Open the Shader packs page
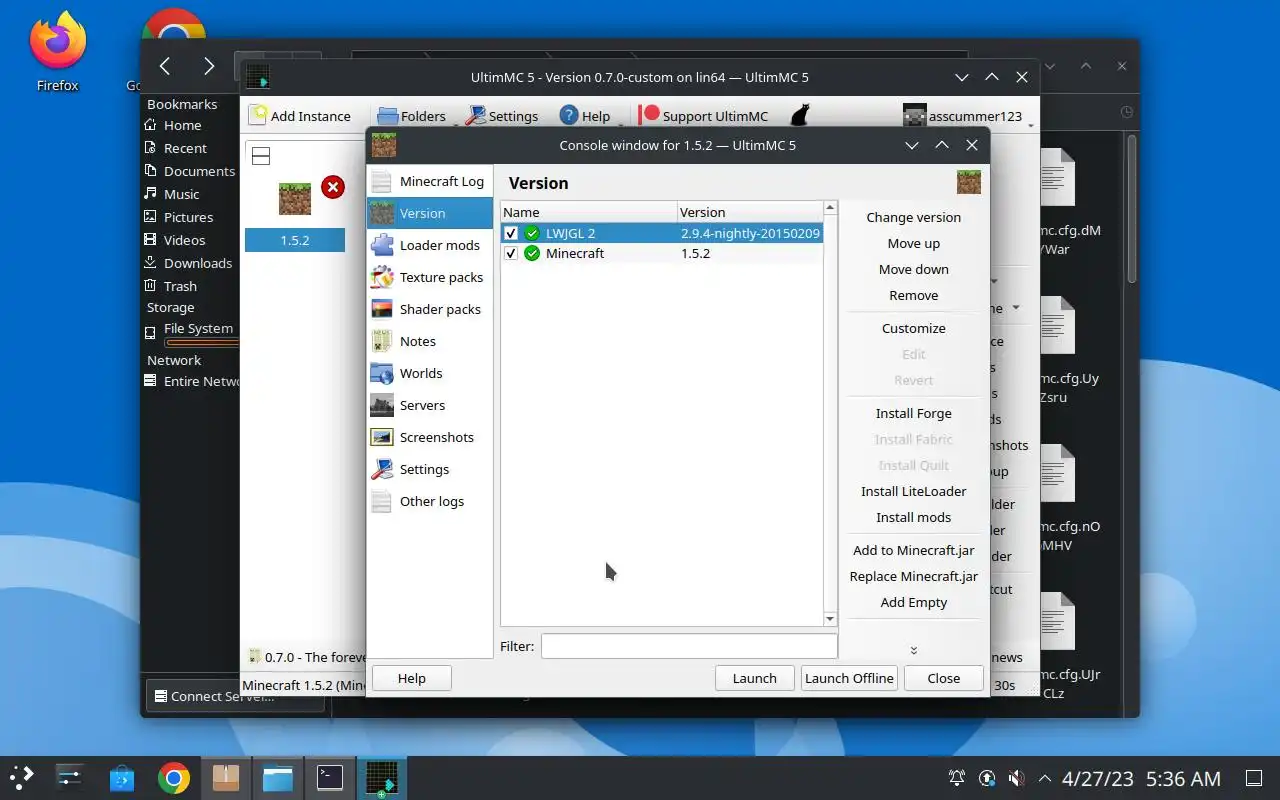The width and height of the screenshot is (1280, 800). 429,309
